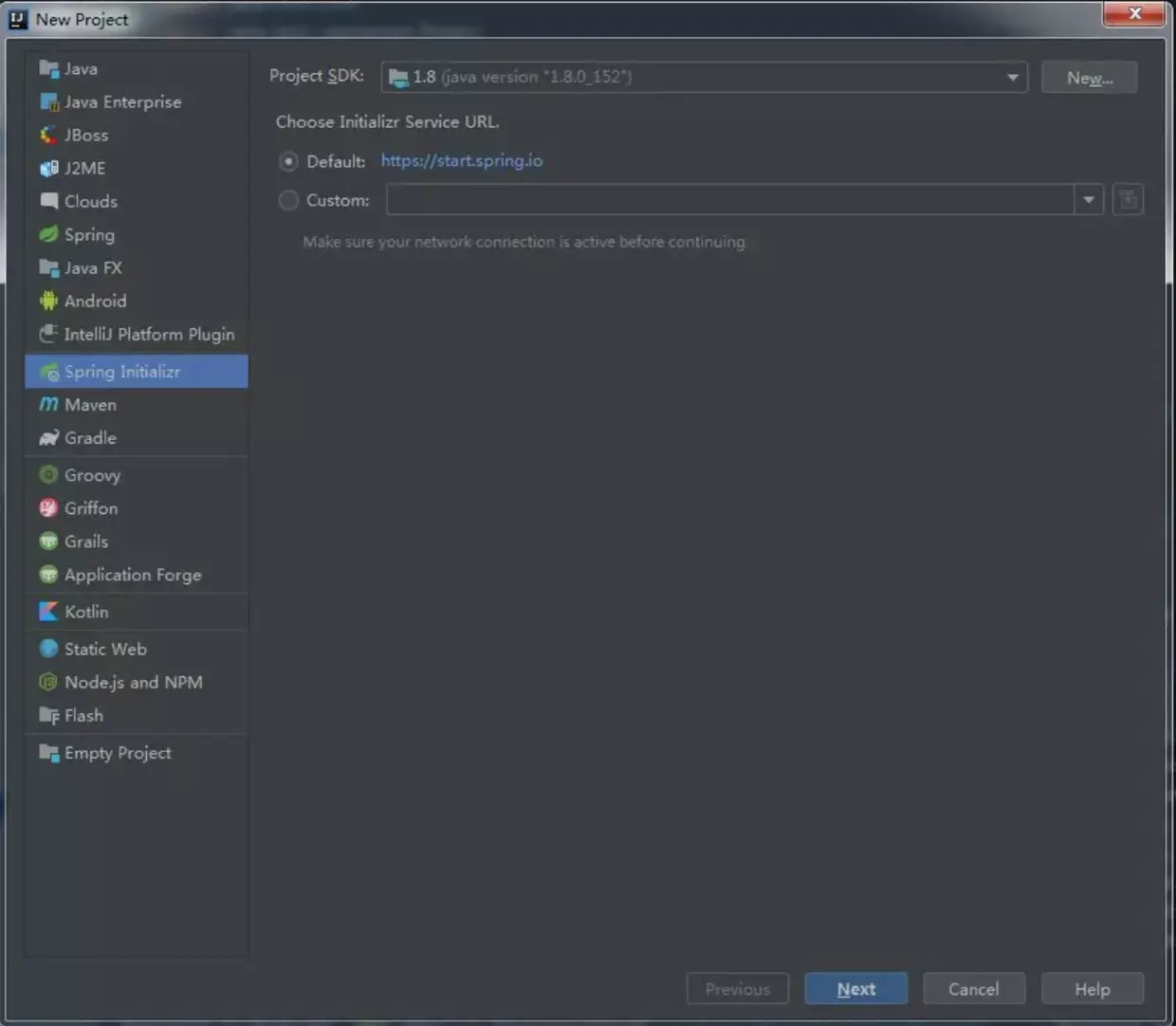This screenshot has width=1176, height=1026.
Task: Click the Cancel button
Action: pyautogui.click(x=974, y=988)
